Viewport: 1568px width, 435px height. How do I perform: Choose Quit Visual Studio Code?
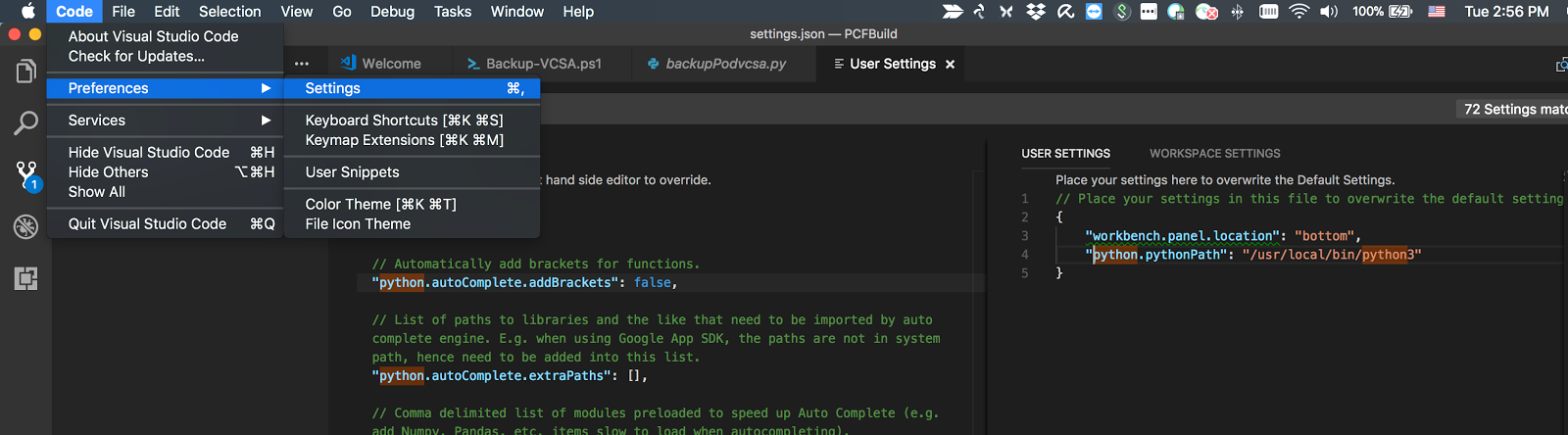tap(165, 224)
